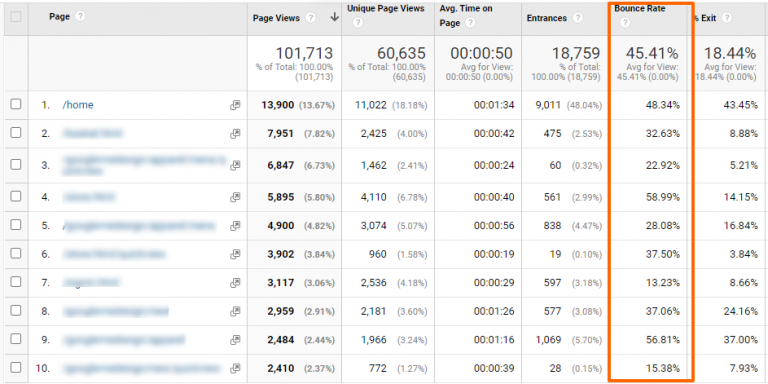Toggle the select-all checkbox in header
This screenshot has width=768, height=384.
pyautogui.click(x=16, y=17)
